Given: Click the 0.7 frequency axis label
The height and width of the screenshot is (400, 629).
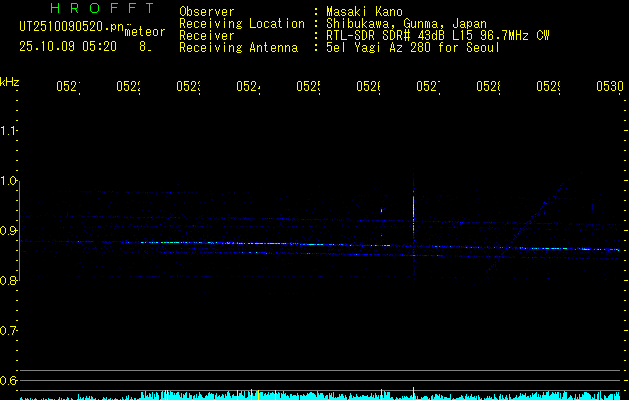Looking at the screenshot, I should (x=9, y=331).
